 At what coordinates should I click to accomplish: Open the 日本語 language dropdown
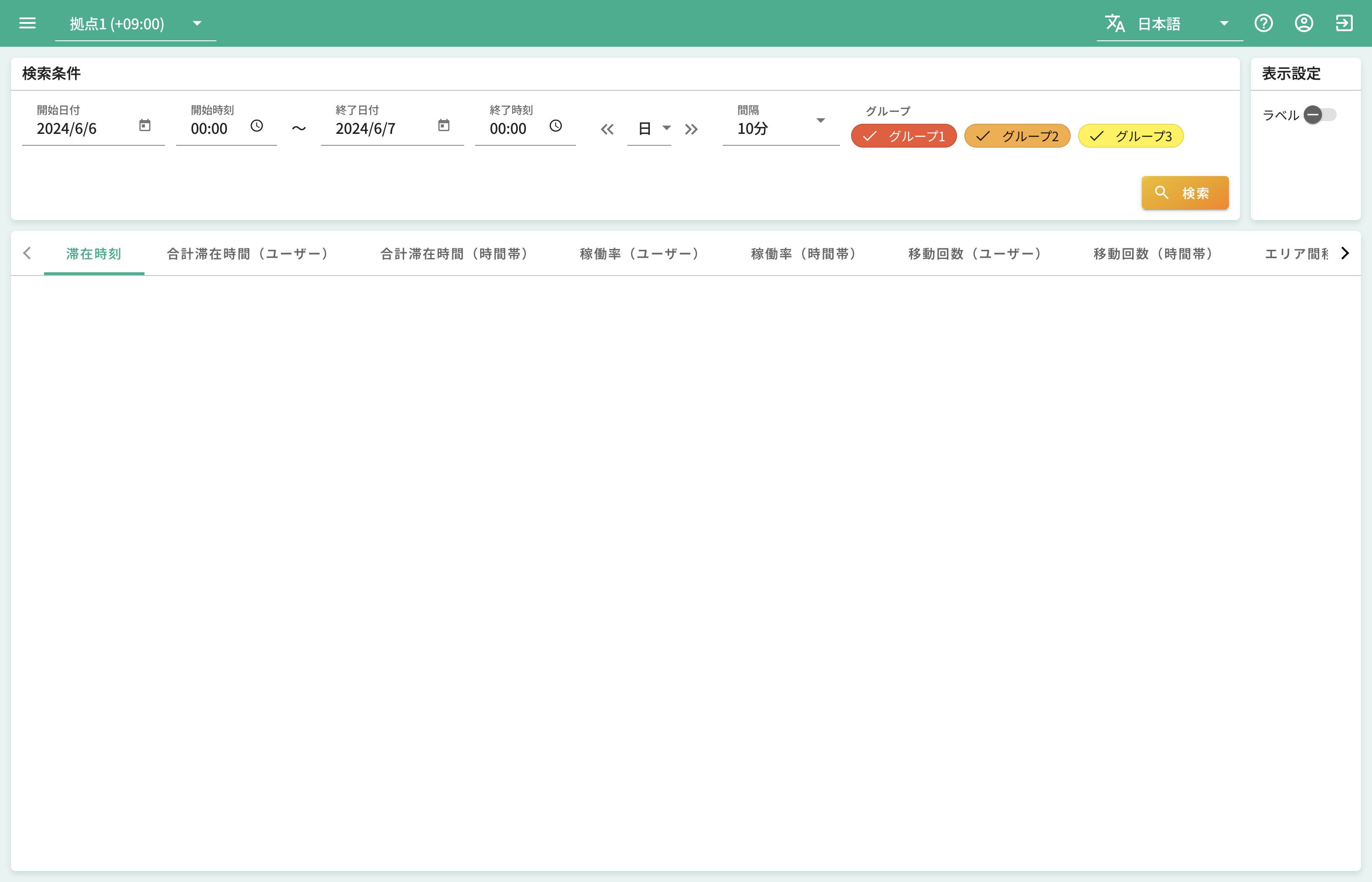(1224, 23)
